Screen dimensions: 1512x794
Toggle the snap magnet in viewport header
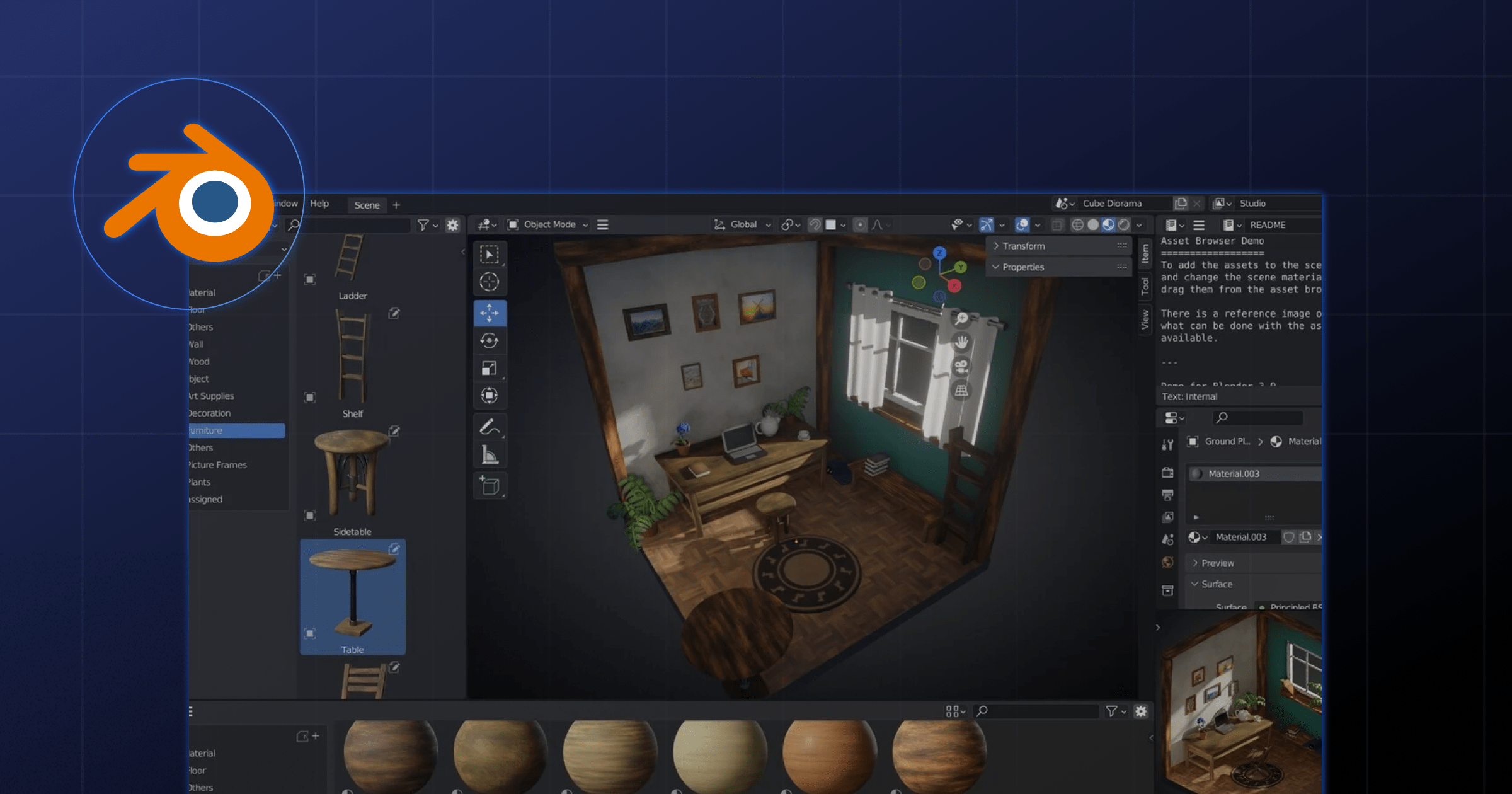(815, 225)
